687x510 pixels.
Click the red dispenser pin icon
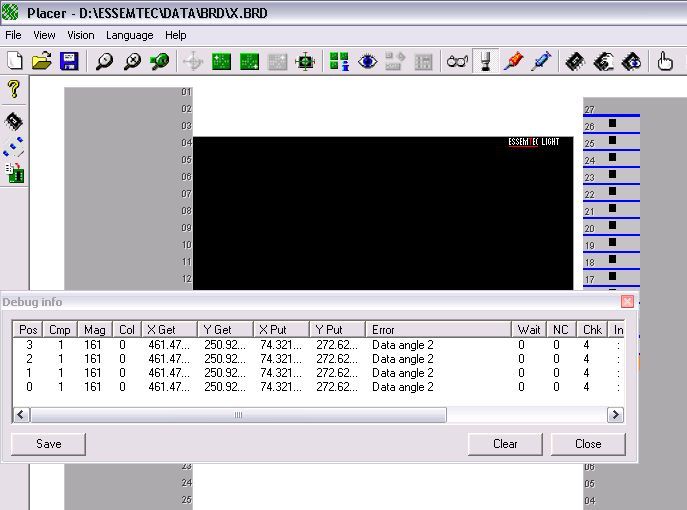click(513, 61)
